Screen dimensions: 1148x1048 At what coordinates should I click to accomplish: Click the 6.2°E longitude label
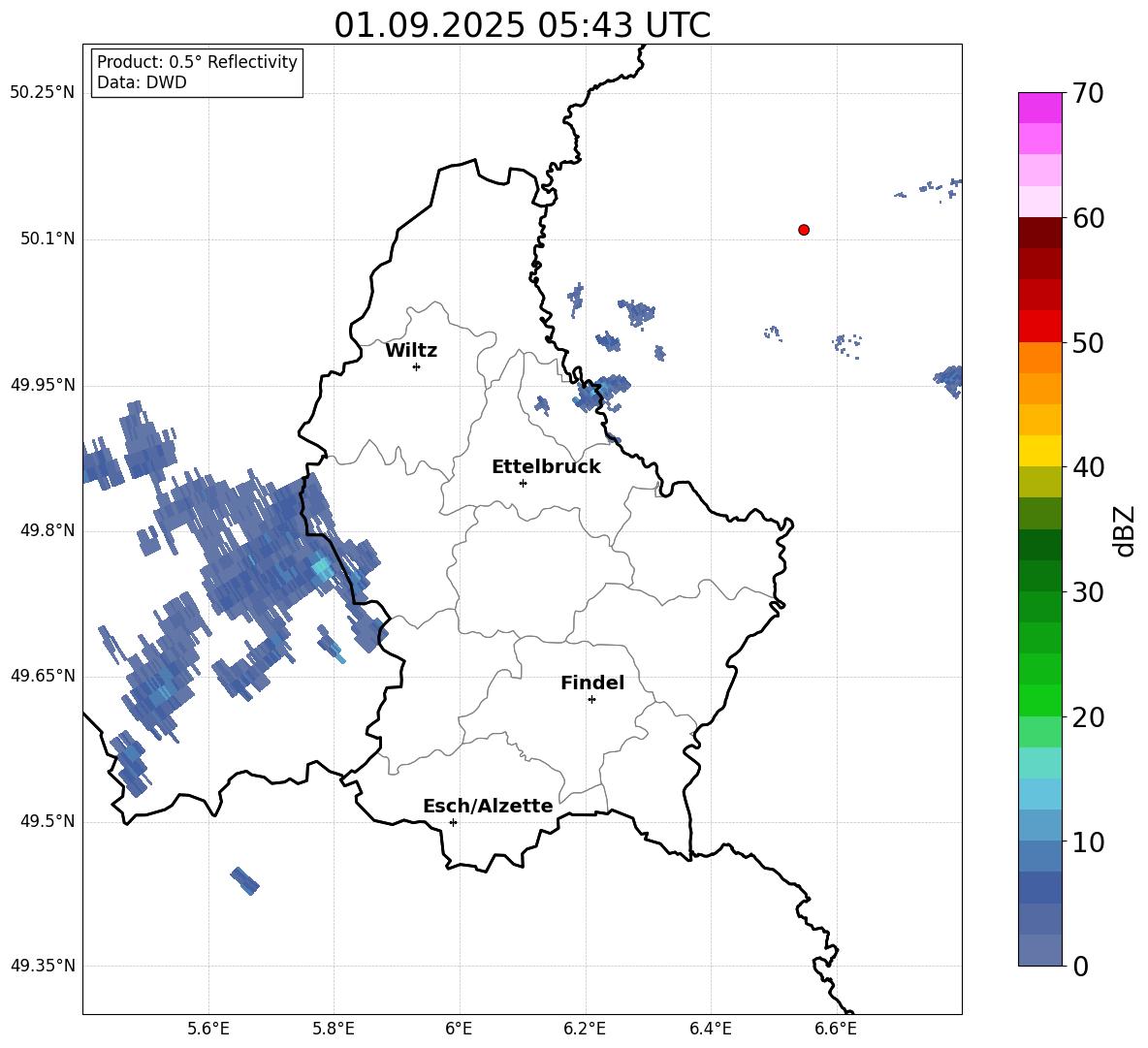[585, 1029]
